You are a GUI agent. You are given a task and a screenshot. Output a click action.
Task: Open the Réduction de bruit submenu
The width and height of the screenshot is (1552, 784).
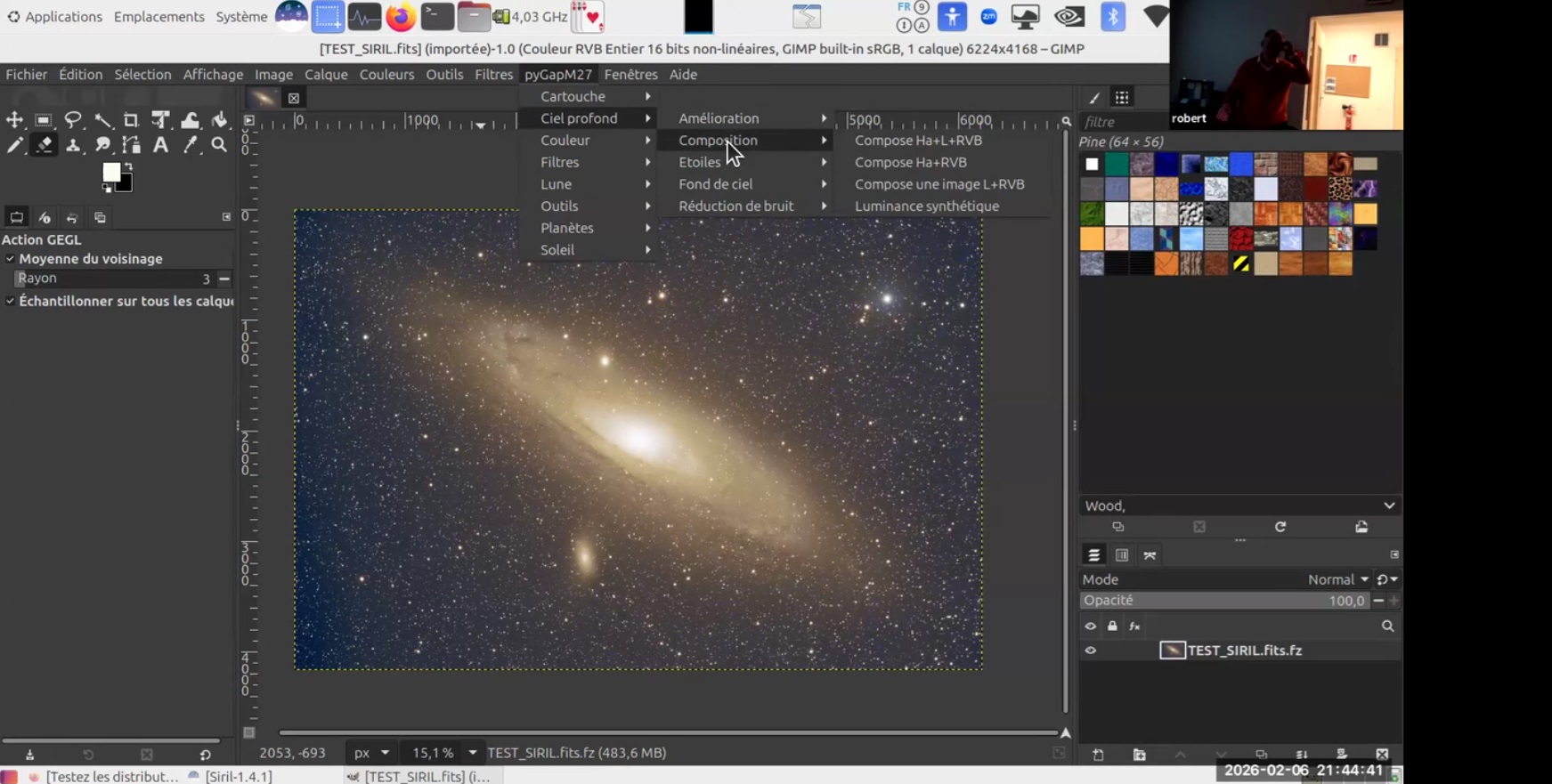click(735, 206)
